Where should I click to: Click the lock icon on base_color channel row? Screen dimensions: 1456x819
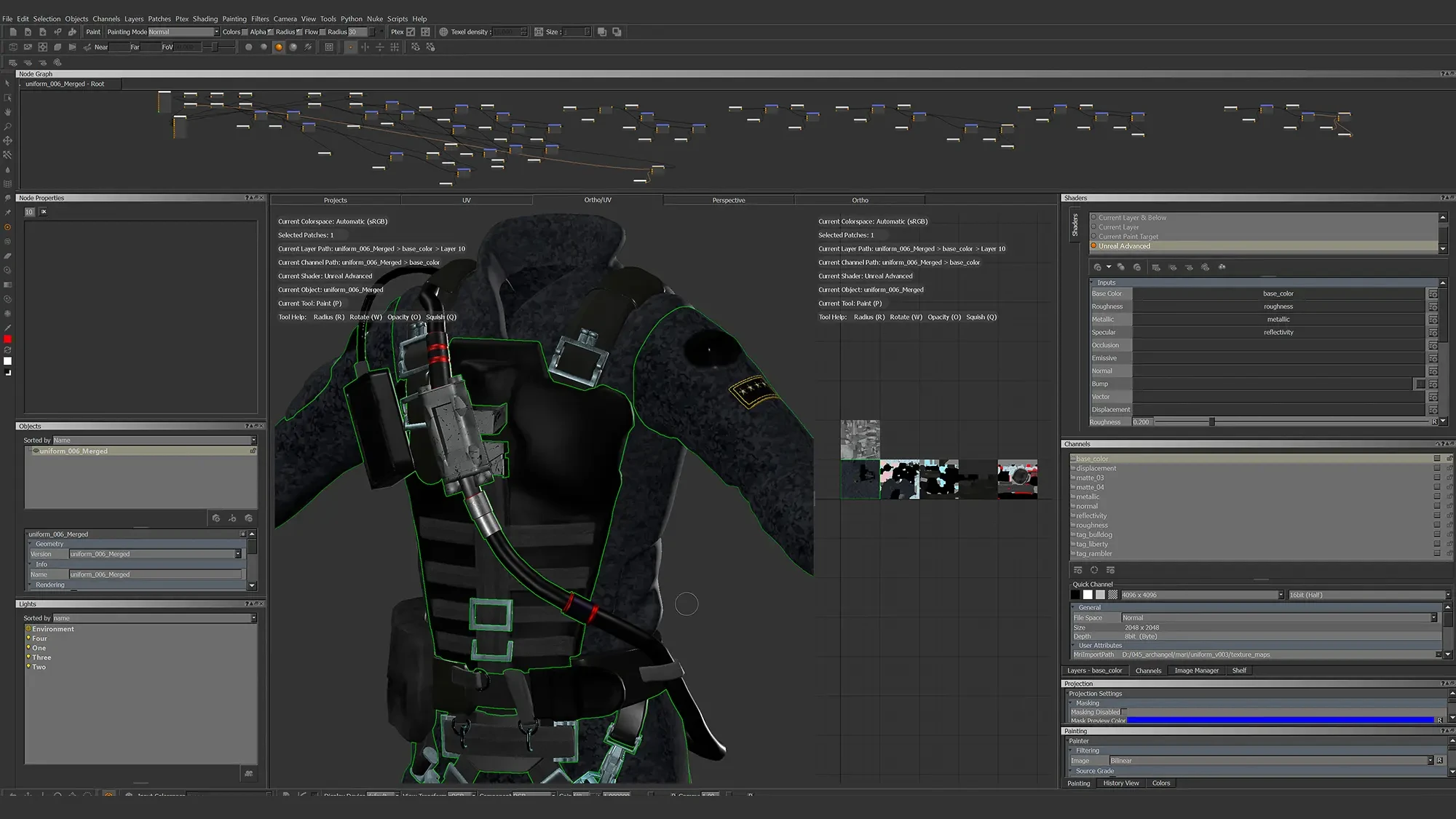tap(1449, 459)
